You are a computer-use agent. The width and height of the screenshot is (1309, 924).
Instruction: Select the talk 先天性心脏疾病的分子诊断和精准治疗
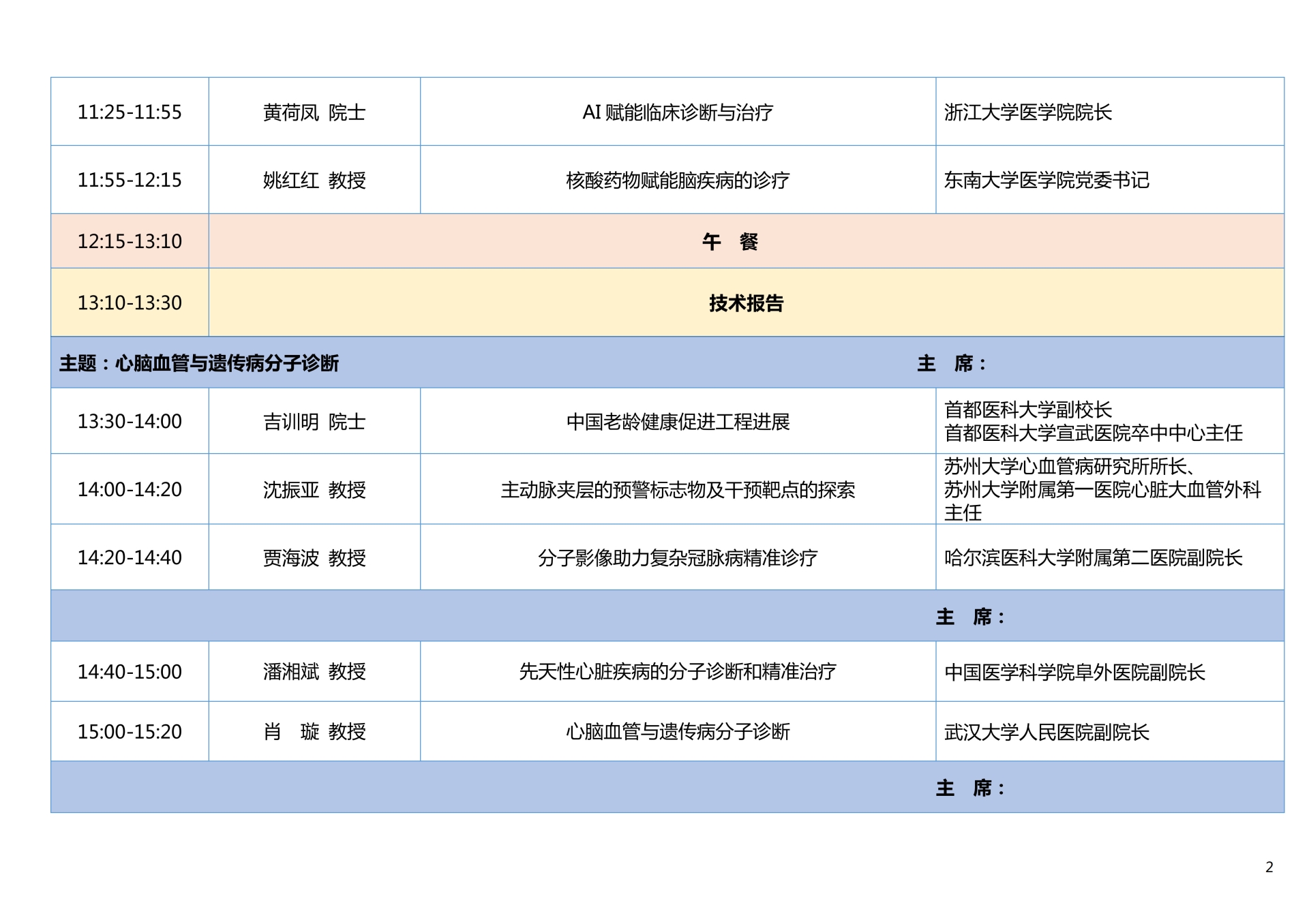click(679, 672)
